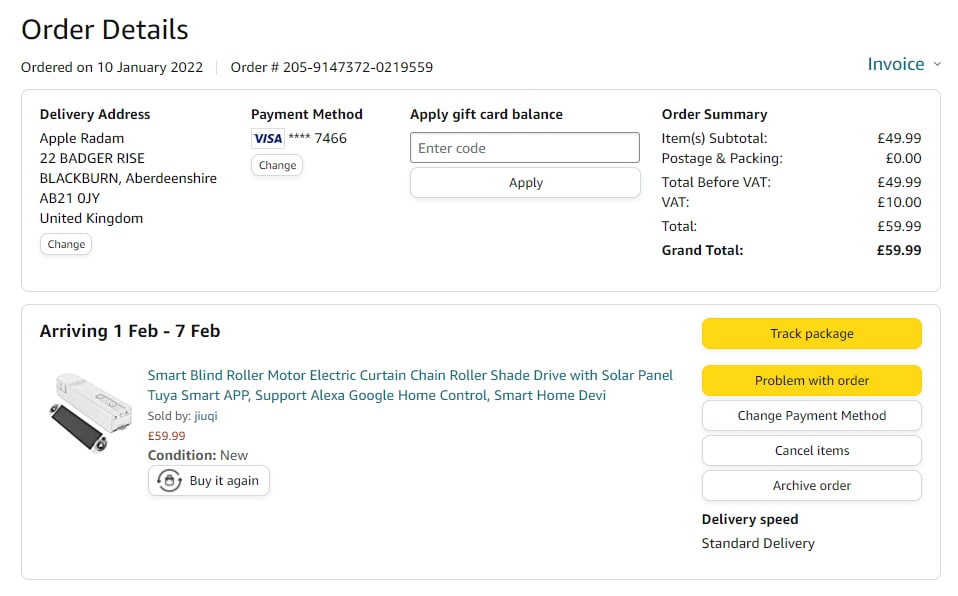Open the Invoice menu link
Screen dimensions: 958x596
895,64
